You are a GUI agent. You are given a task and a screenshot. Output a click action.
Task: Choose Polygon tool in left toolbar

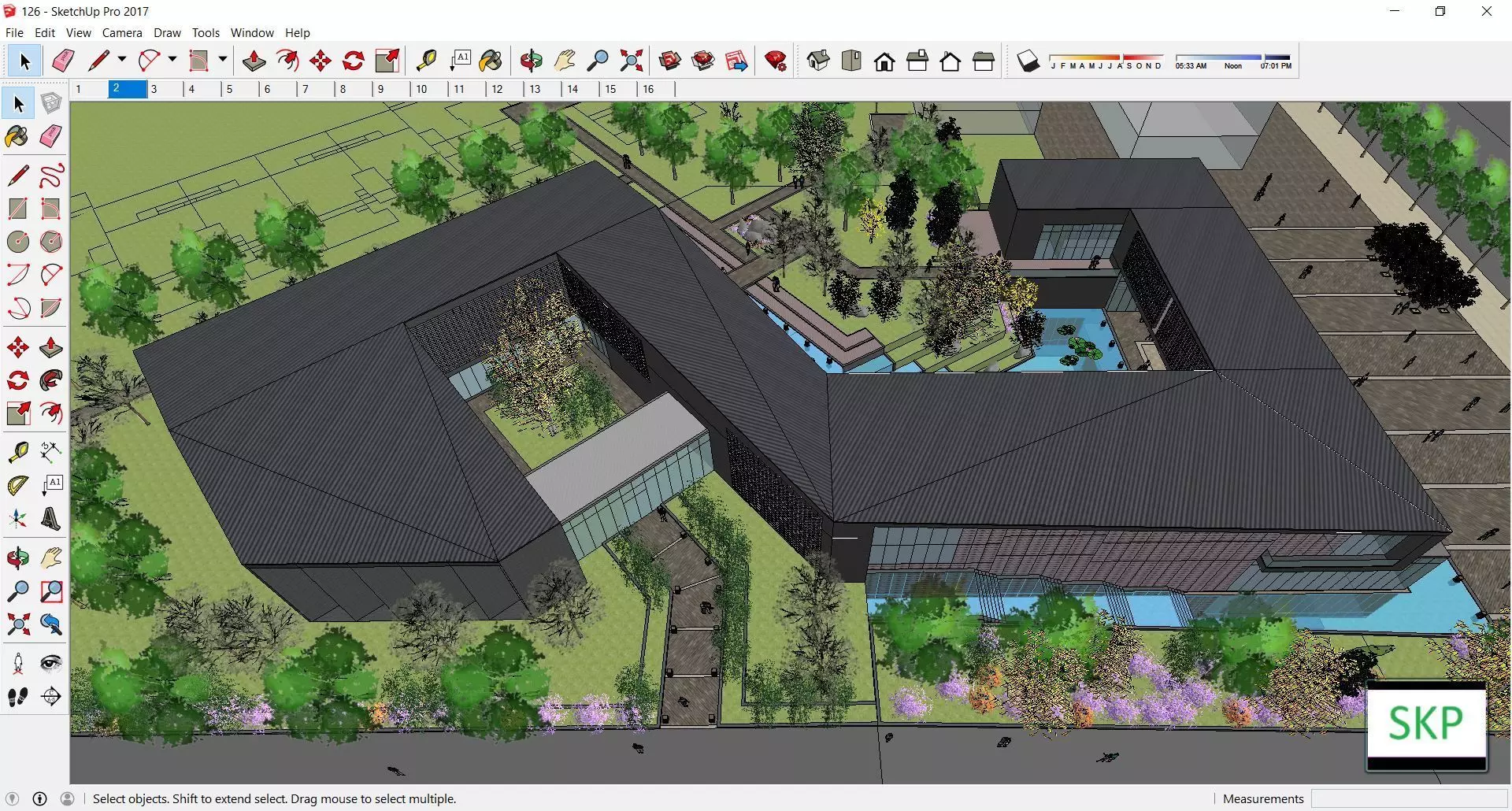click(51, 241)
